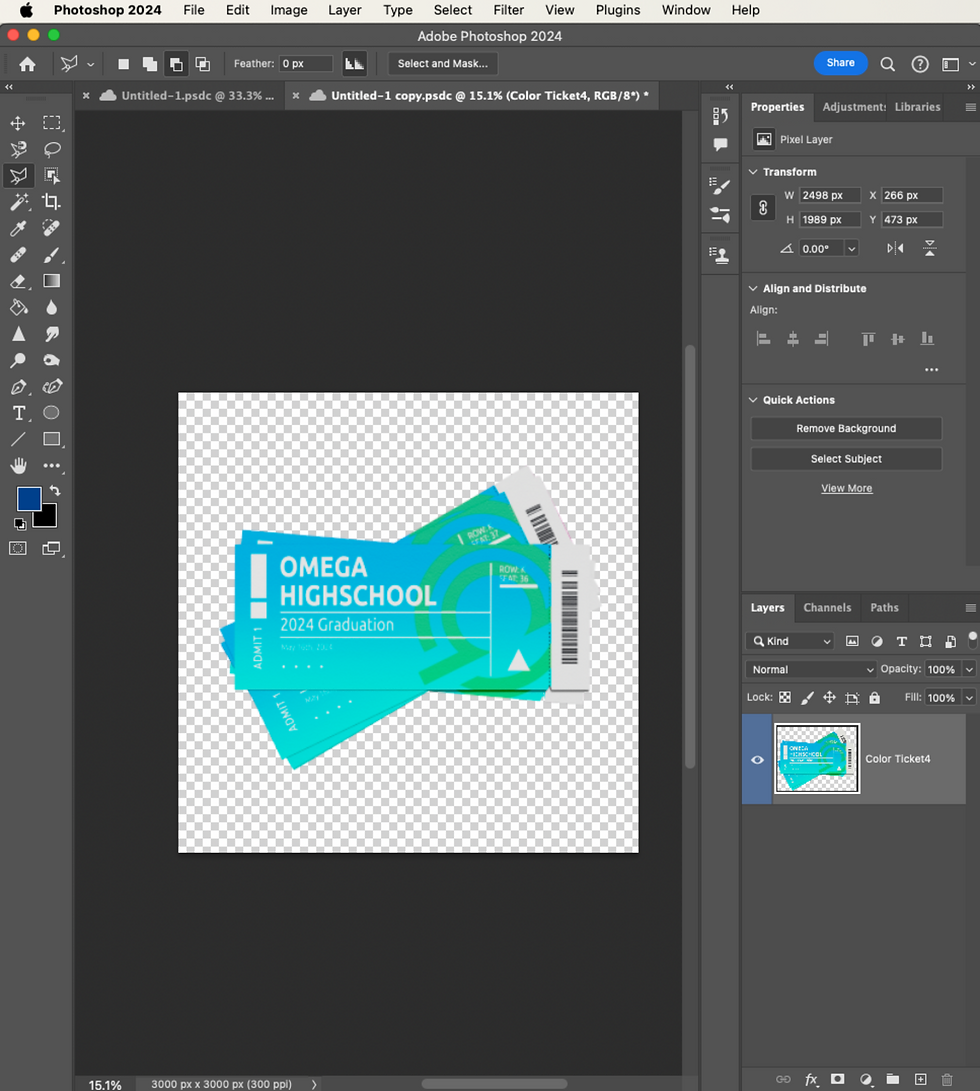
Task: Click Delete layer trash icon
Action: click(947, 1079)
